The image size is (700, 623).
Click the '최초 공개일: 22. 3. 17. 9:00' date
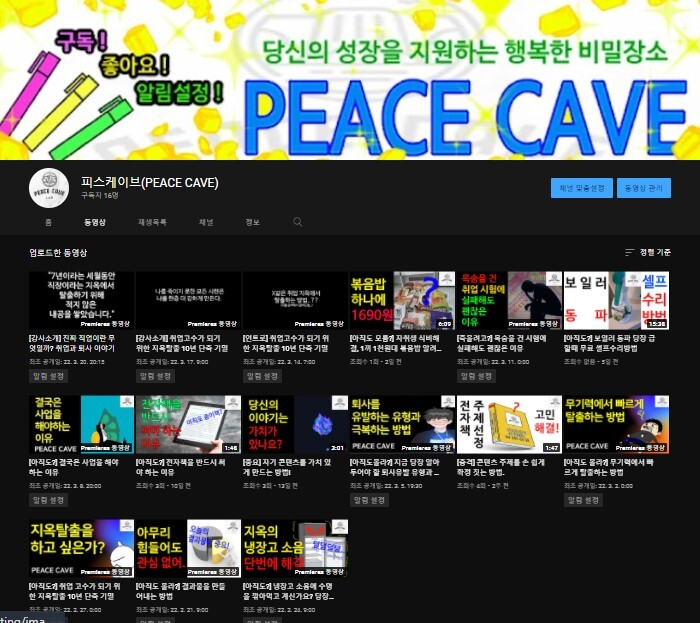(172, 362)
